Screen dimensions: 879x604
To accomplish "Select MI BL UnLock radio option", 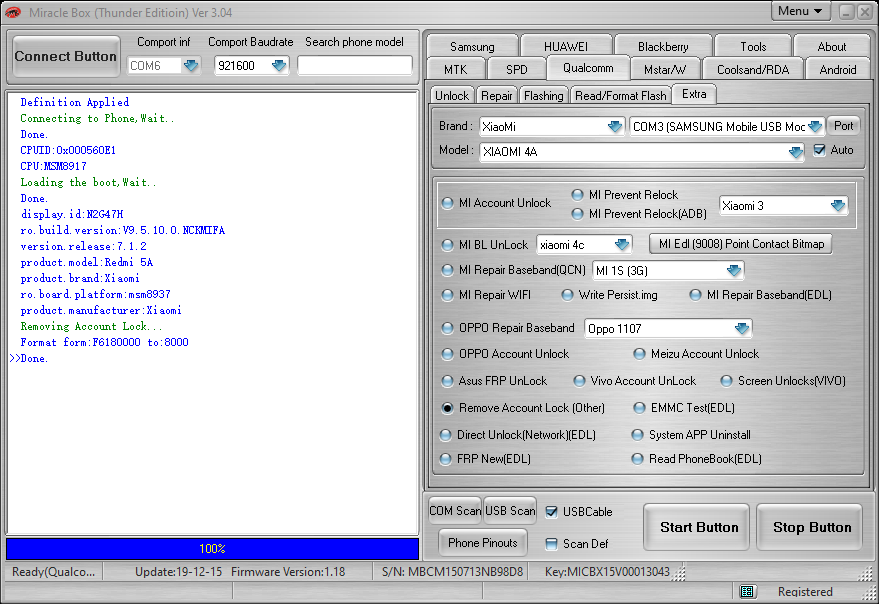I will tap(447, 245).
